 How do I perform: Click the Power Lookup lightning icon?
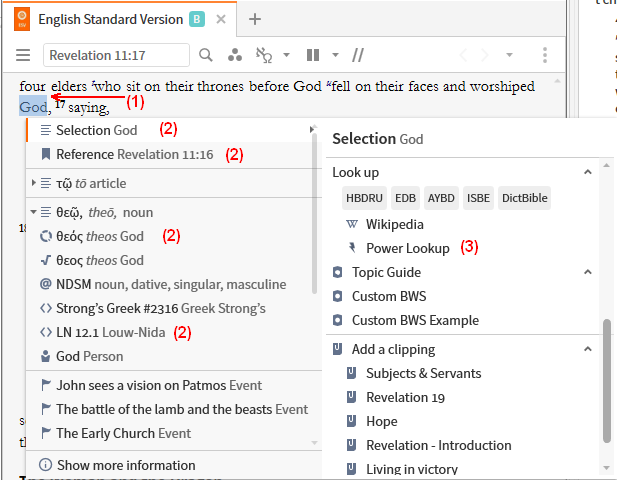[352, 247]
